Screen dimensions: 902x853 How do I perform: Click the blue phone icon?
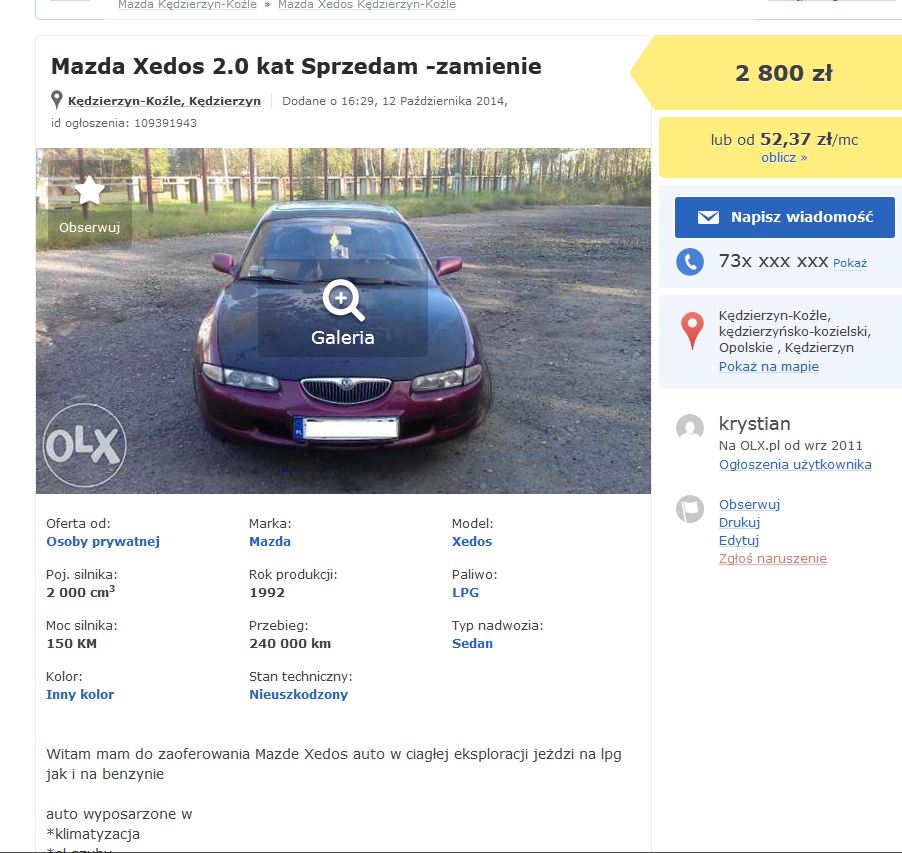(x=690, y=262)
